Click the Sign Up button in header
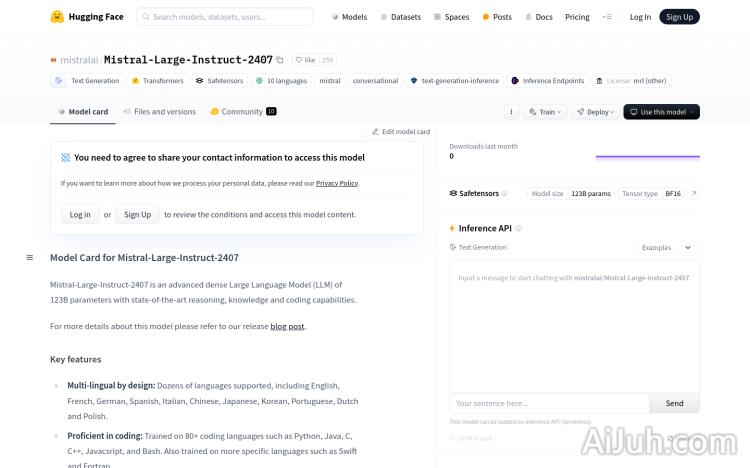750x468 pixels. pyautogui.click(x=679, y=17)
